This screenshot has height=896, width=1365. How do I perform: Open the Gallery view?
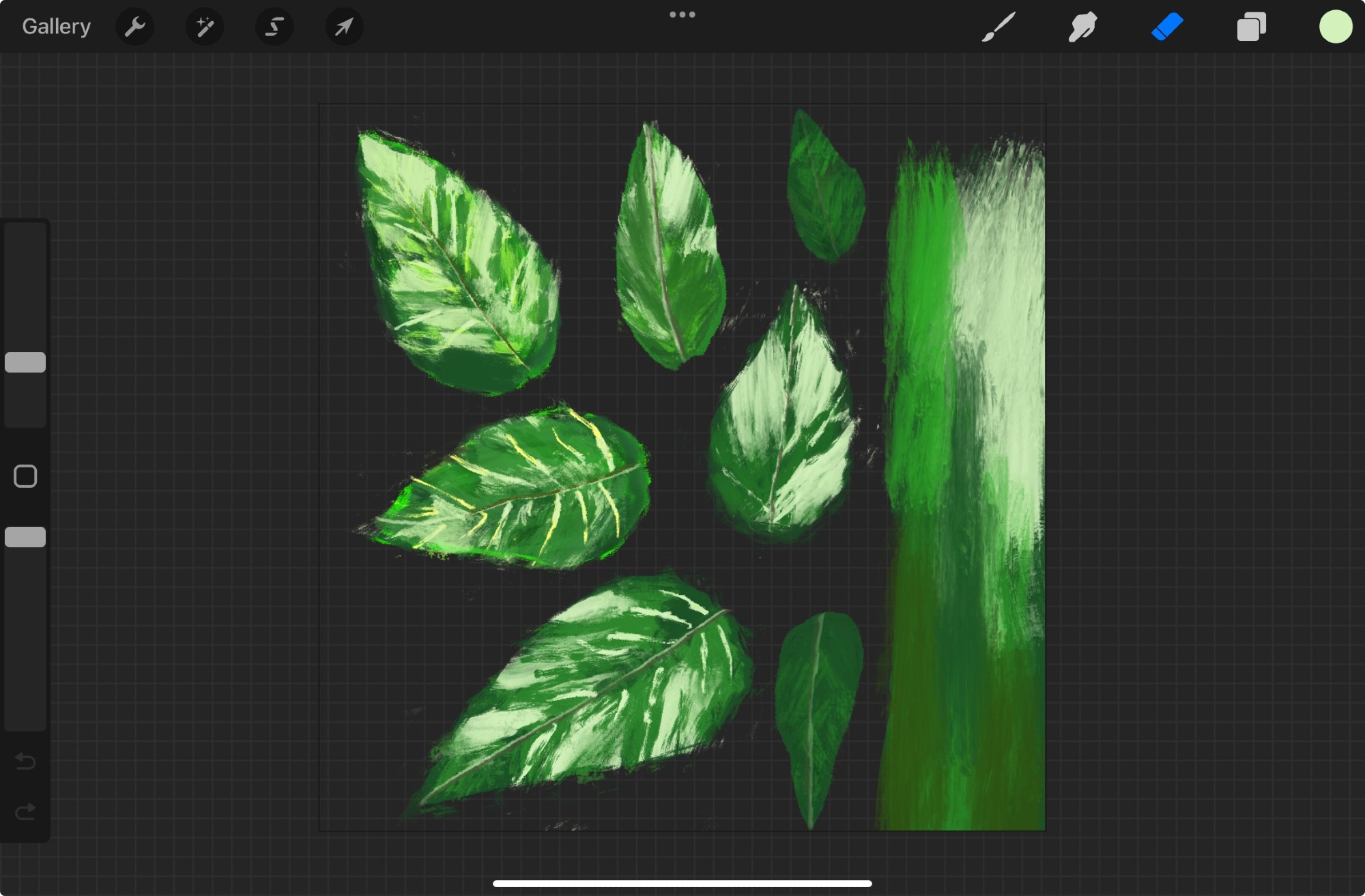pos(56,27)
